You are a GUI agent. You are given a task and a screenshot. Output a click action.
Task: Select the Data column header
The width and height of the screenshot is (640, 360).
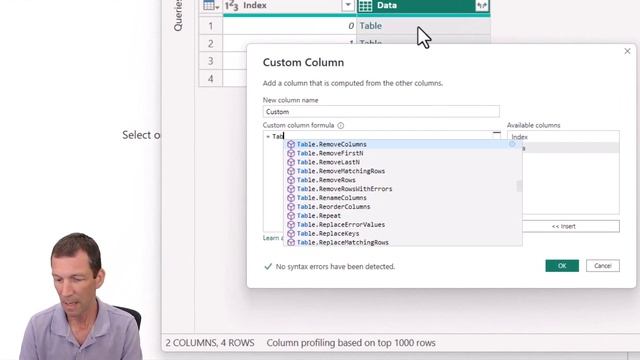point(423,6)
